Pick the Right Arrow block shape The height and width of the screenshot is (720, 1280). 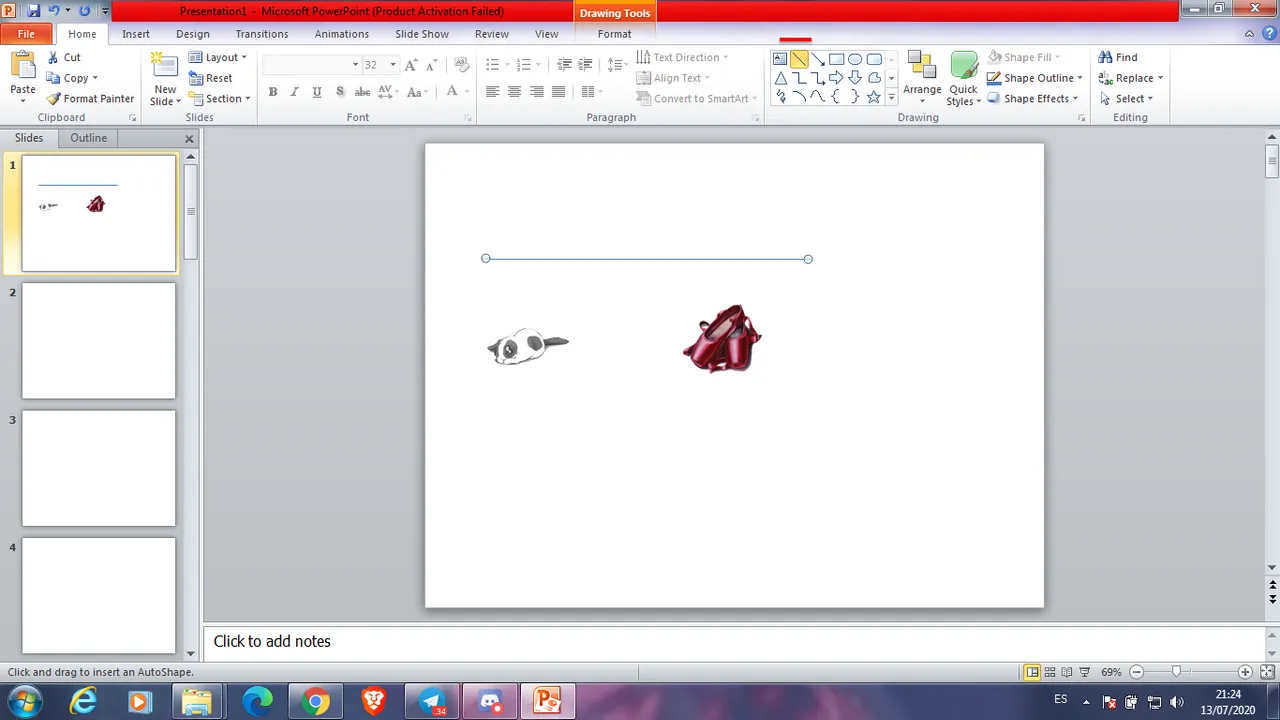click(836, 78)
